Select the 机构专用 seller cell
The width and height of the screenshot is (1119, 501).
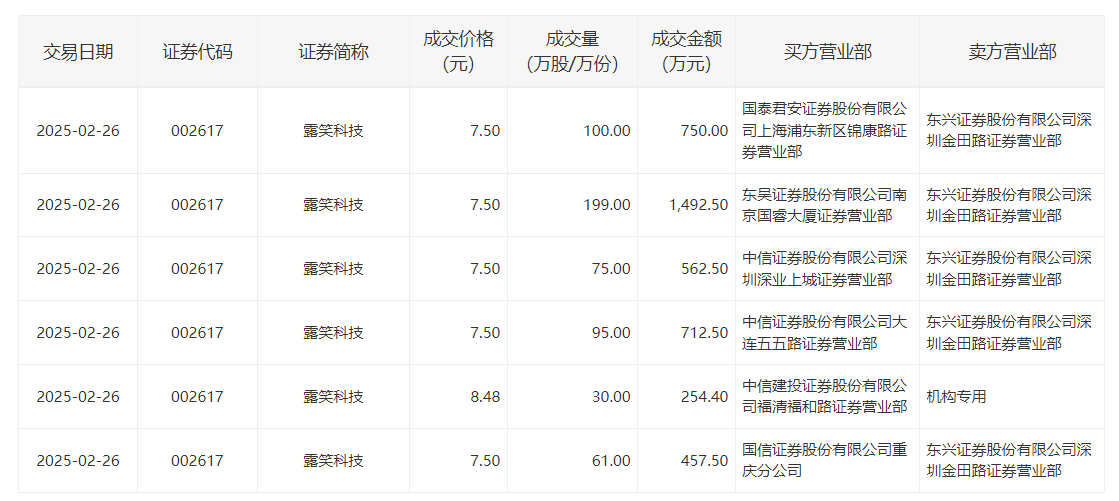[x=956, y=397]
